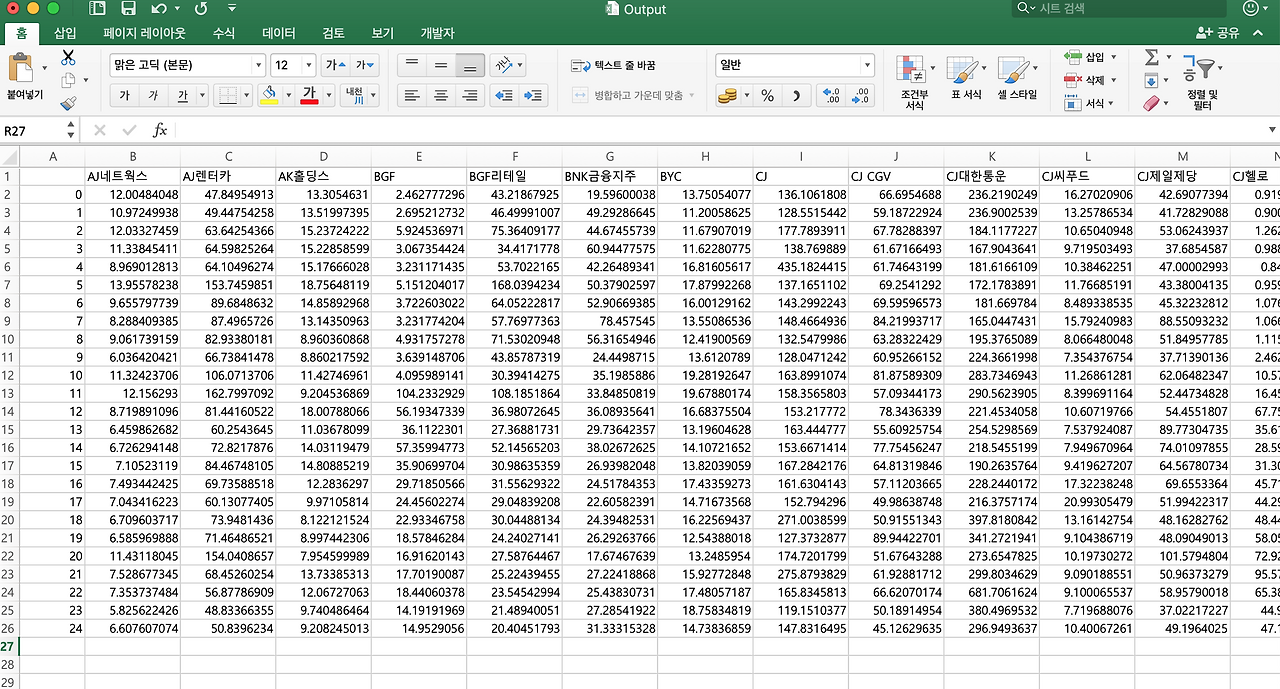Switch to 검토 tab
Viewport: 1280px width, 689px height.
(333, 33)
